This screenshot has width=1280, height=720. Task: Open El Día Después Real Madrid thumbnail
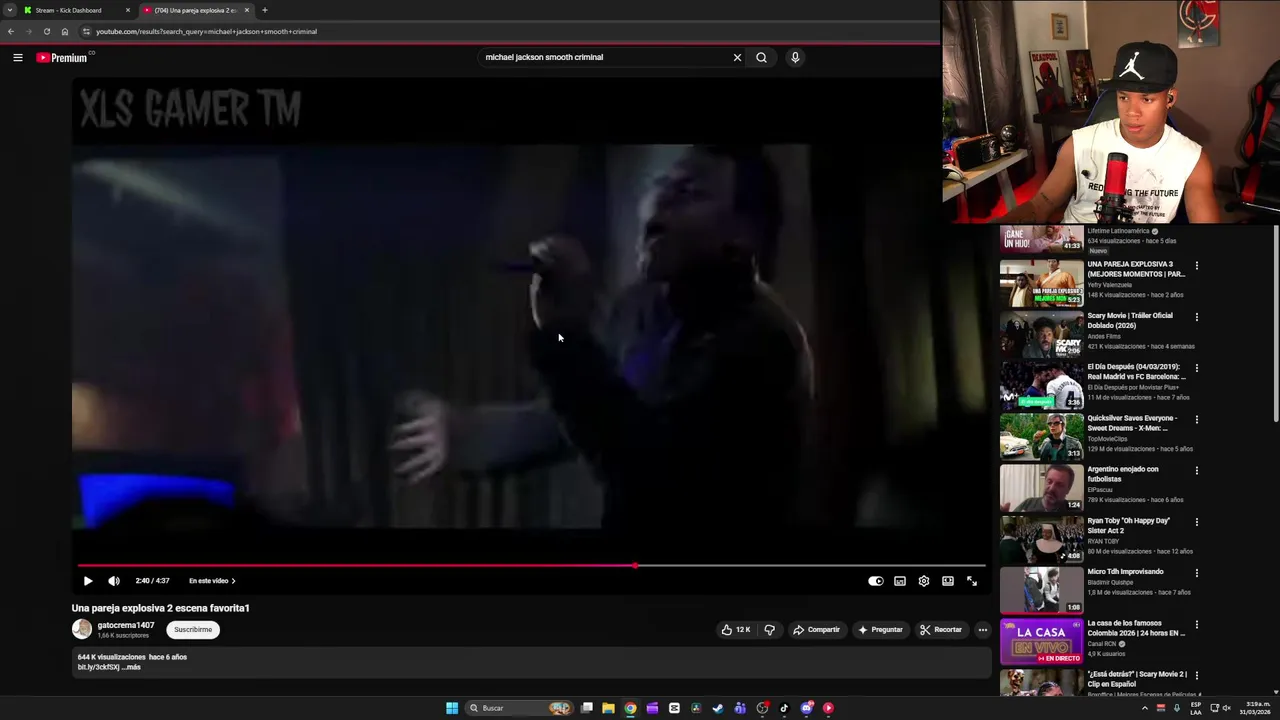point(1041,385)
